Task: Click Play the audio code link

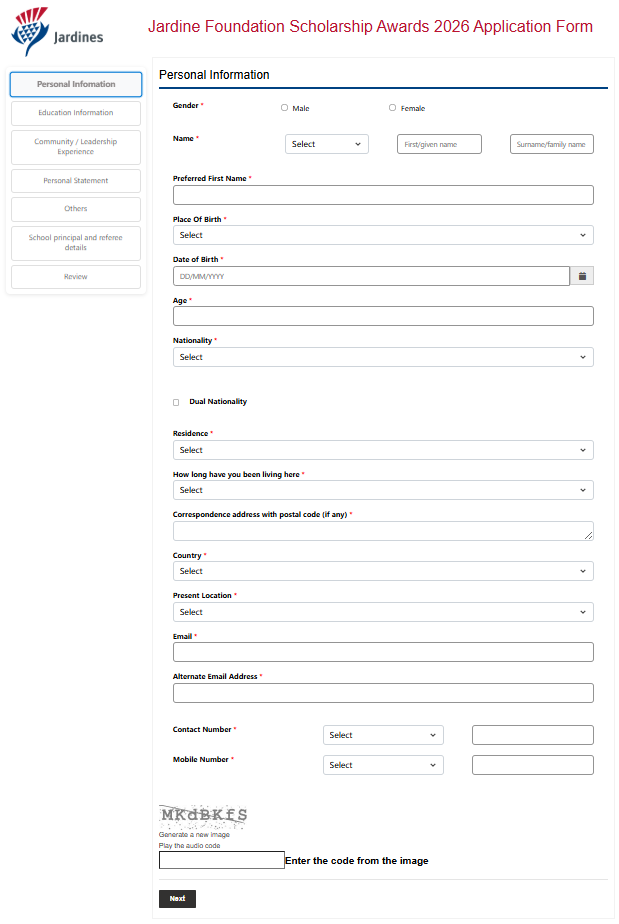Action: pos(189,846)
